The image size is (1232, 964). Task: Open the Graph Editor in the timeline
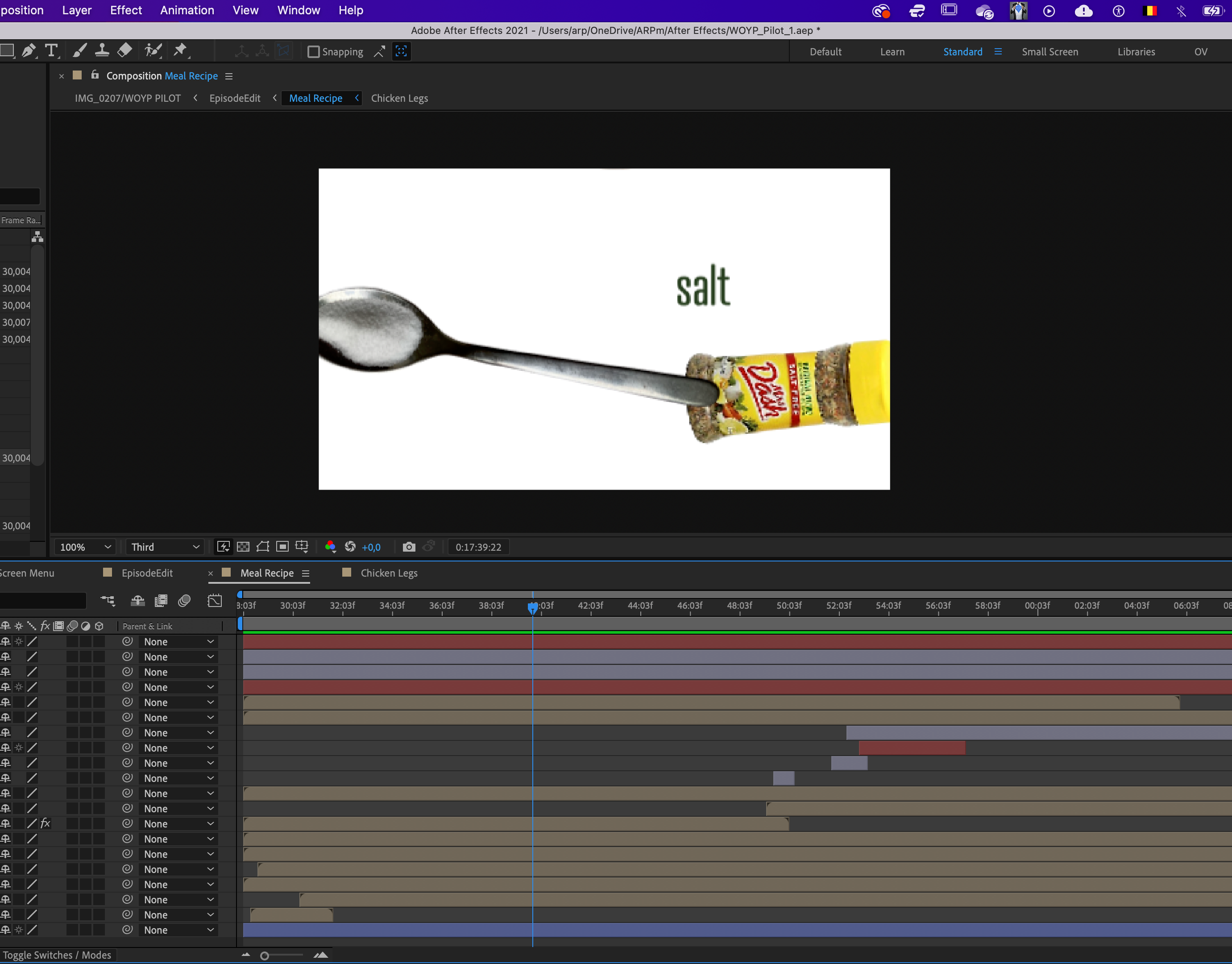pyautogui.click(x=215, y=601)
